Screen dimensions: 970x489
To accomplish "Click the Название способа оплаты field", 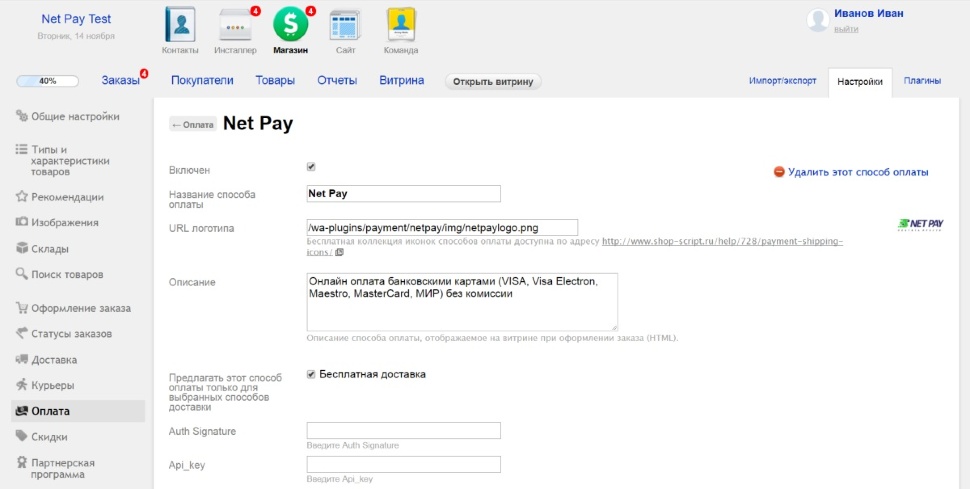I will [403, 194].
